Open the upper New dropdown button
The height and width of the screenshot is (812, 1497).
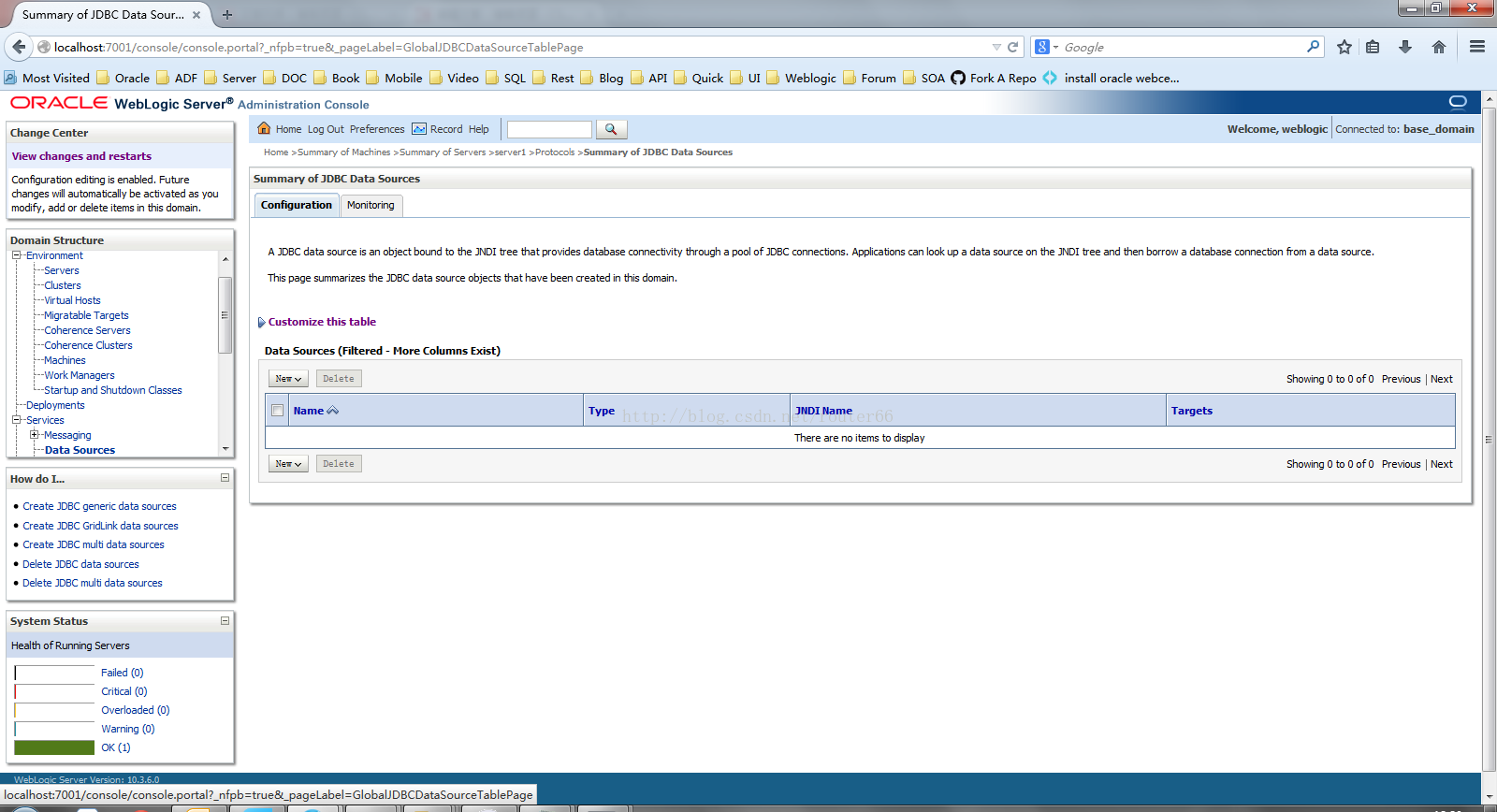288,379
